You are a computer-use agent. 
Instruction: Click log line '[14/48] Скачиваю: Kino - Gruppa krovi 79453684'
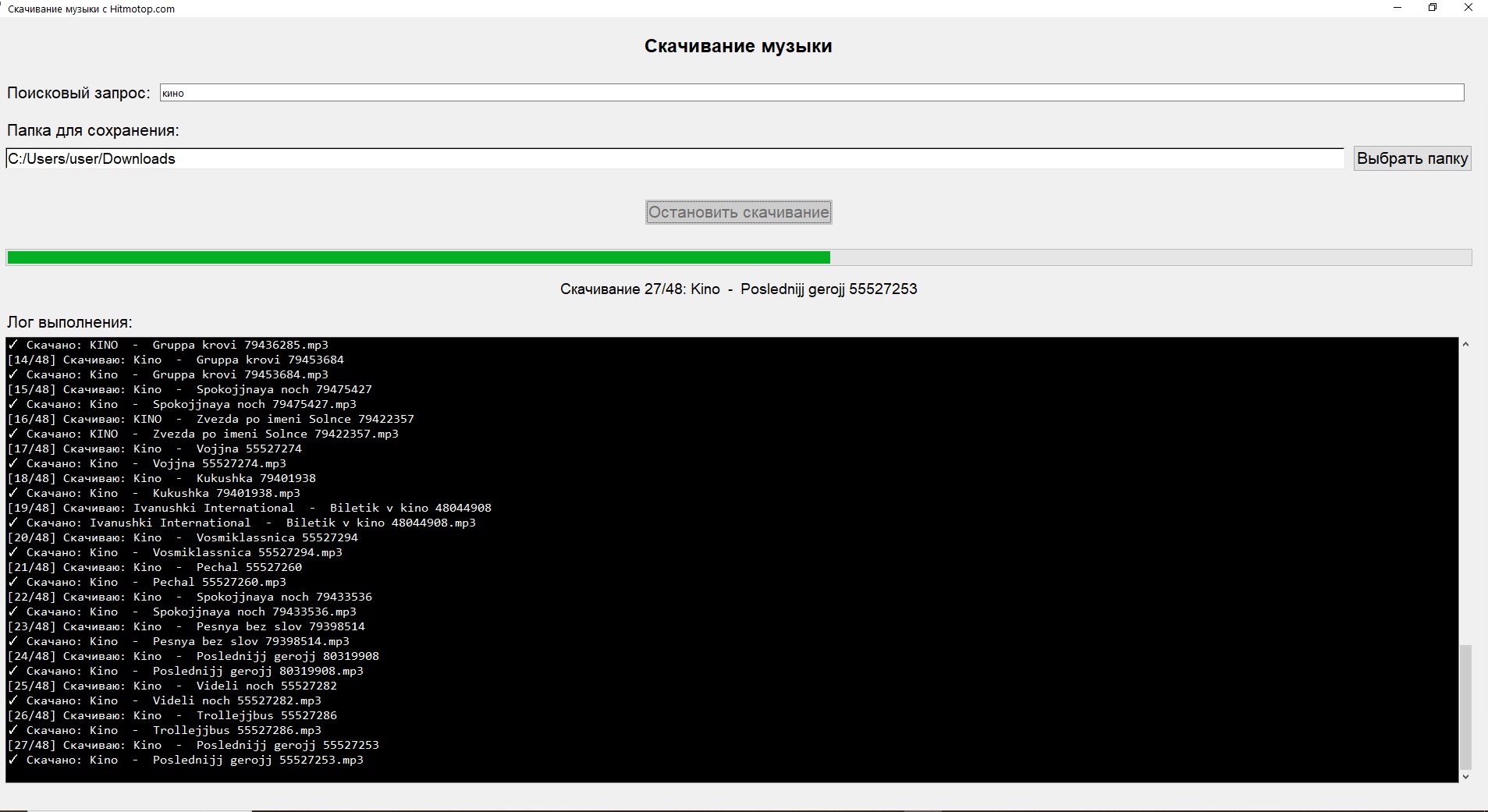point(176,360)
